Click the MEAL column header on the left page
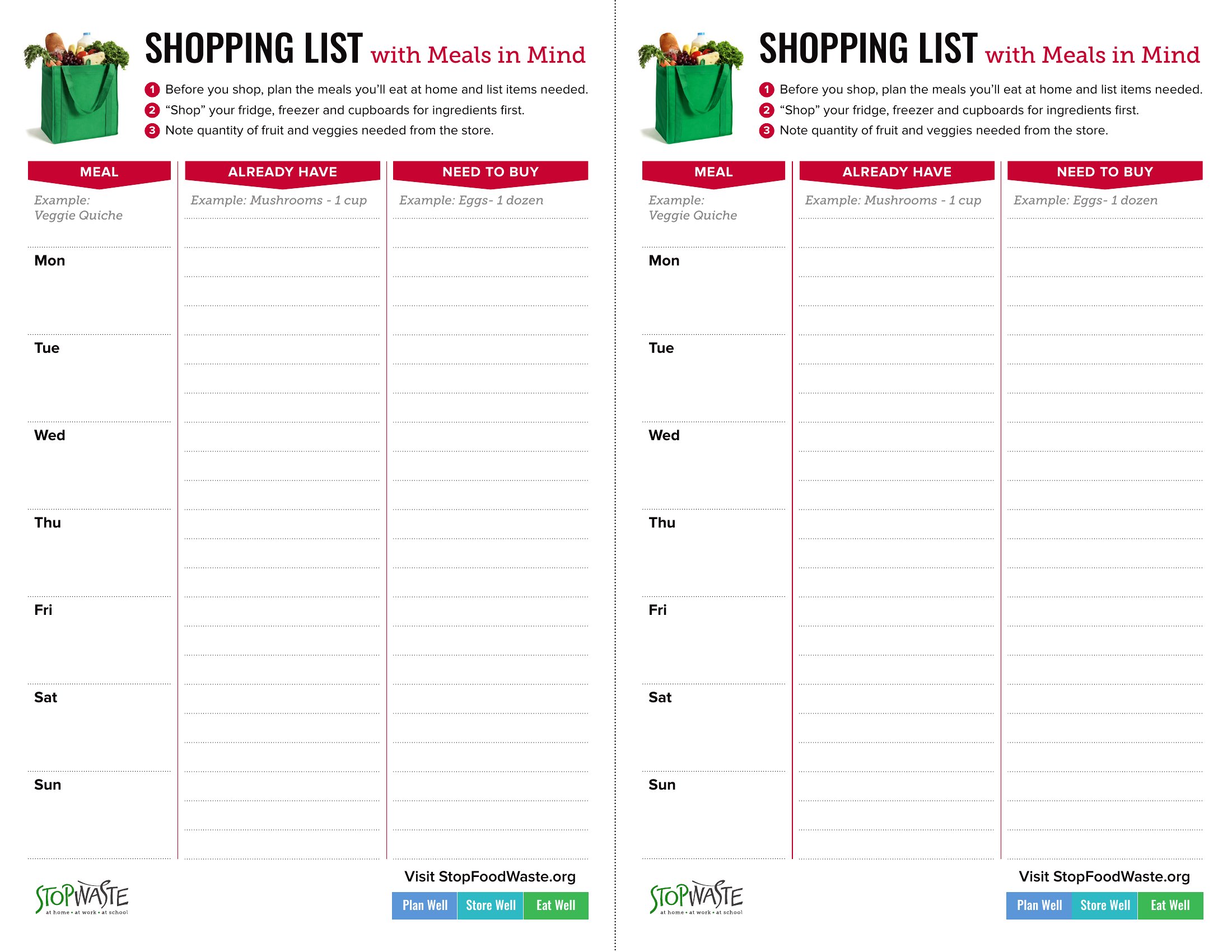Viewport: 1232px width, 952px height. coord(99,172)
